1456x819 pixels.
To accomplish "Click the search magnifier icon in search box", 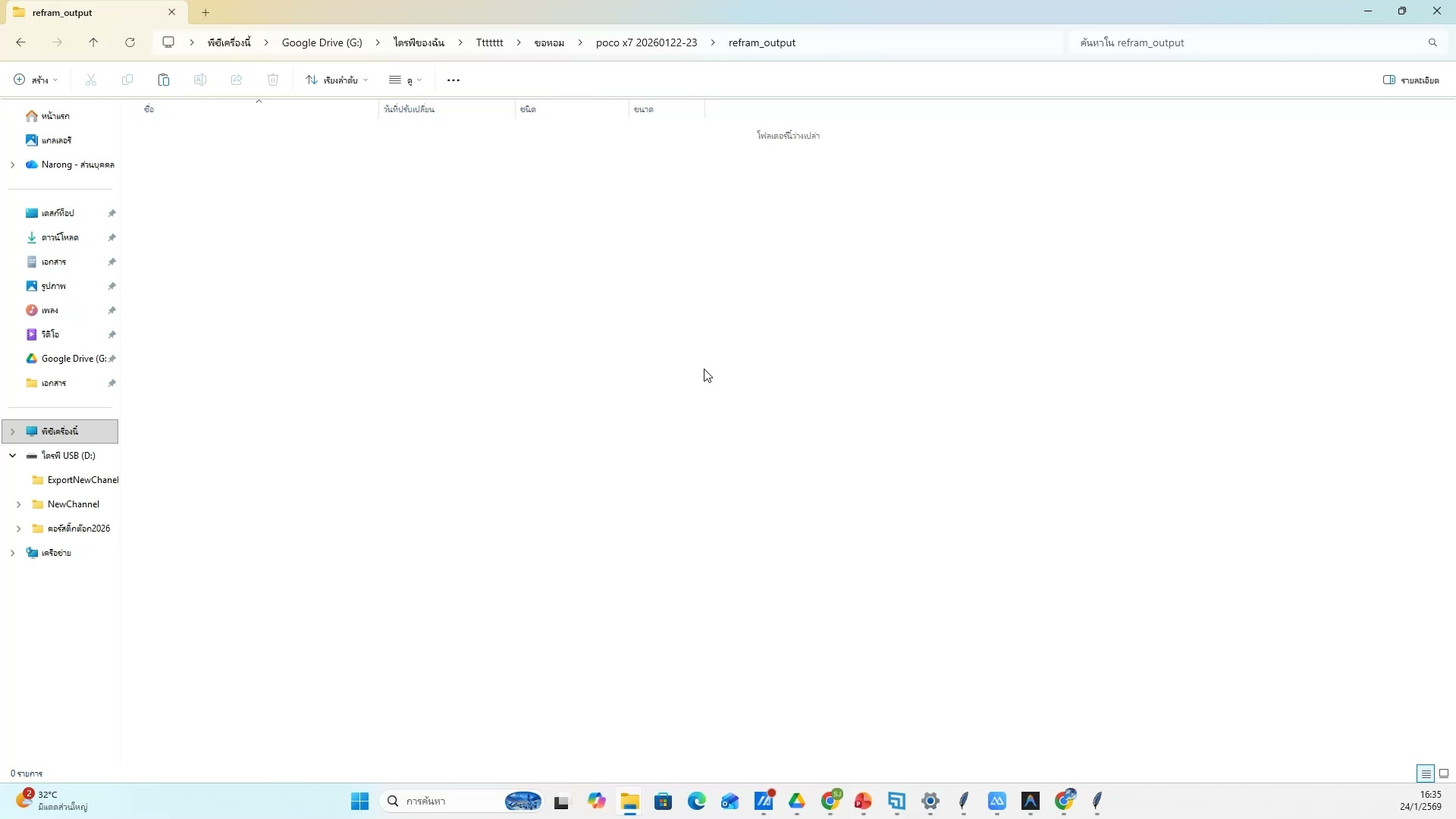I will pyautogui.click(x=1432, y=42).
